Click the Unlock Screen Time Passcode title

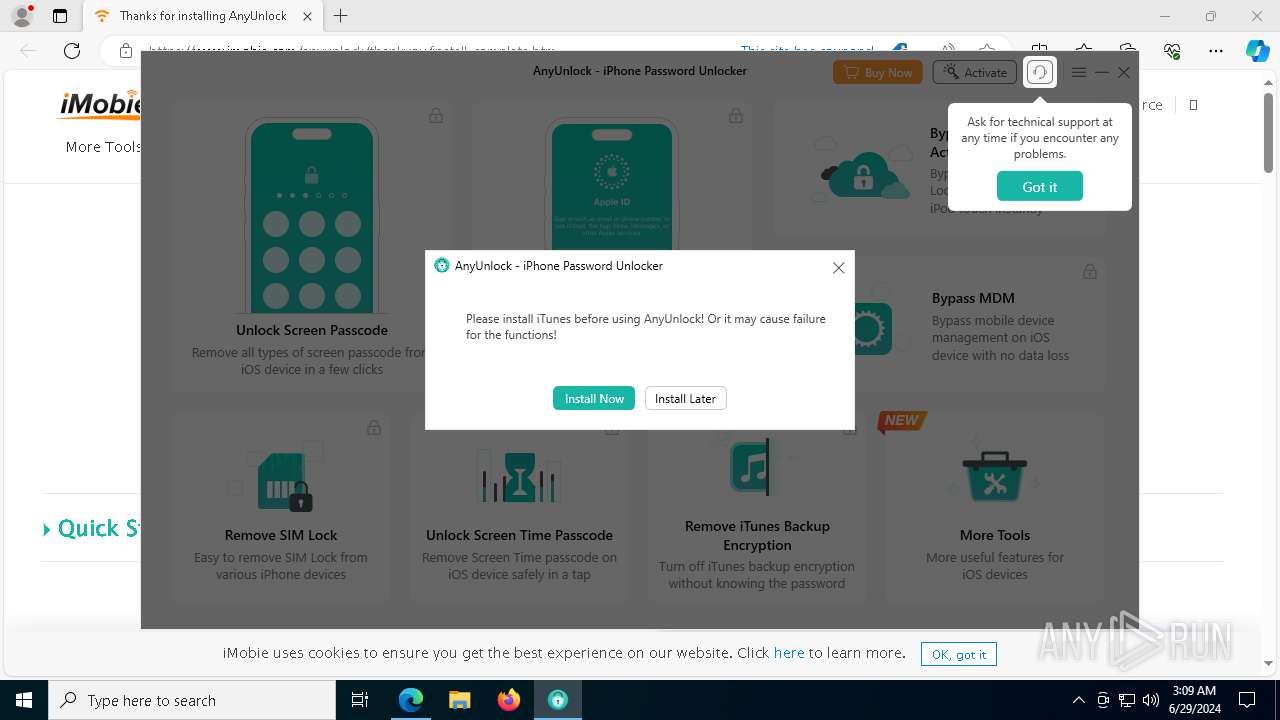[519, 535]
